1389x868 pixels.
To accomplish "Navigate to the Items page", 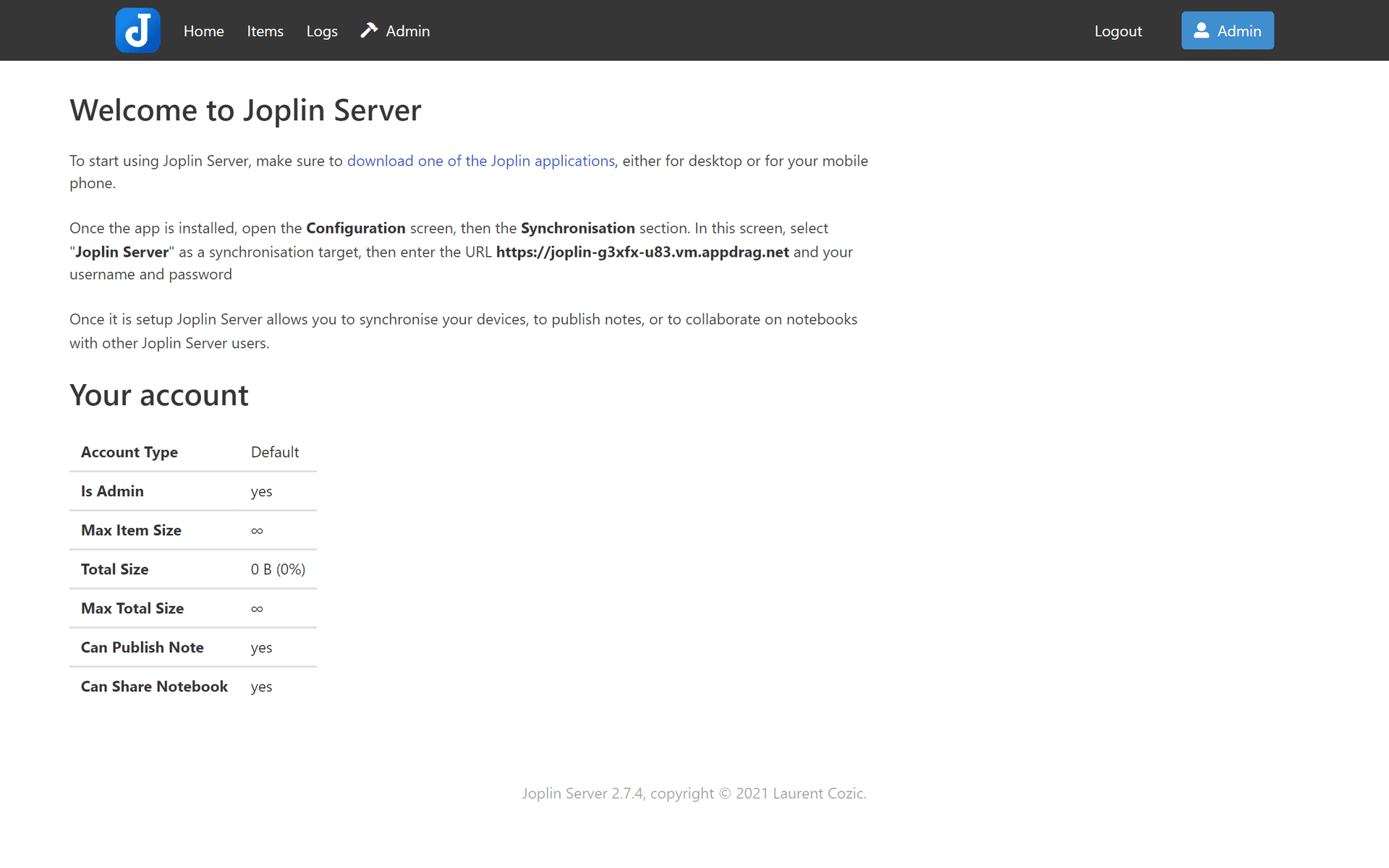I will (x=265, y=31).
